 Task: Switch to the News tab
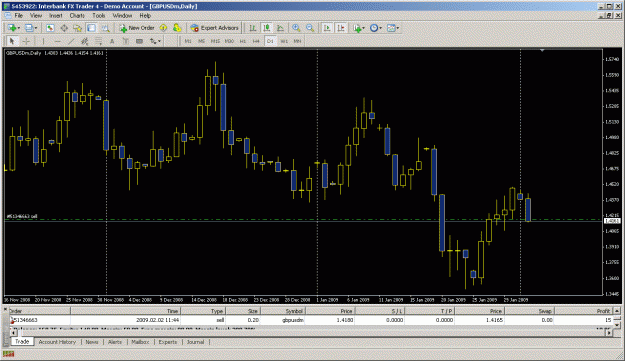[x=92, y=342]
